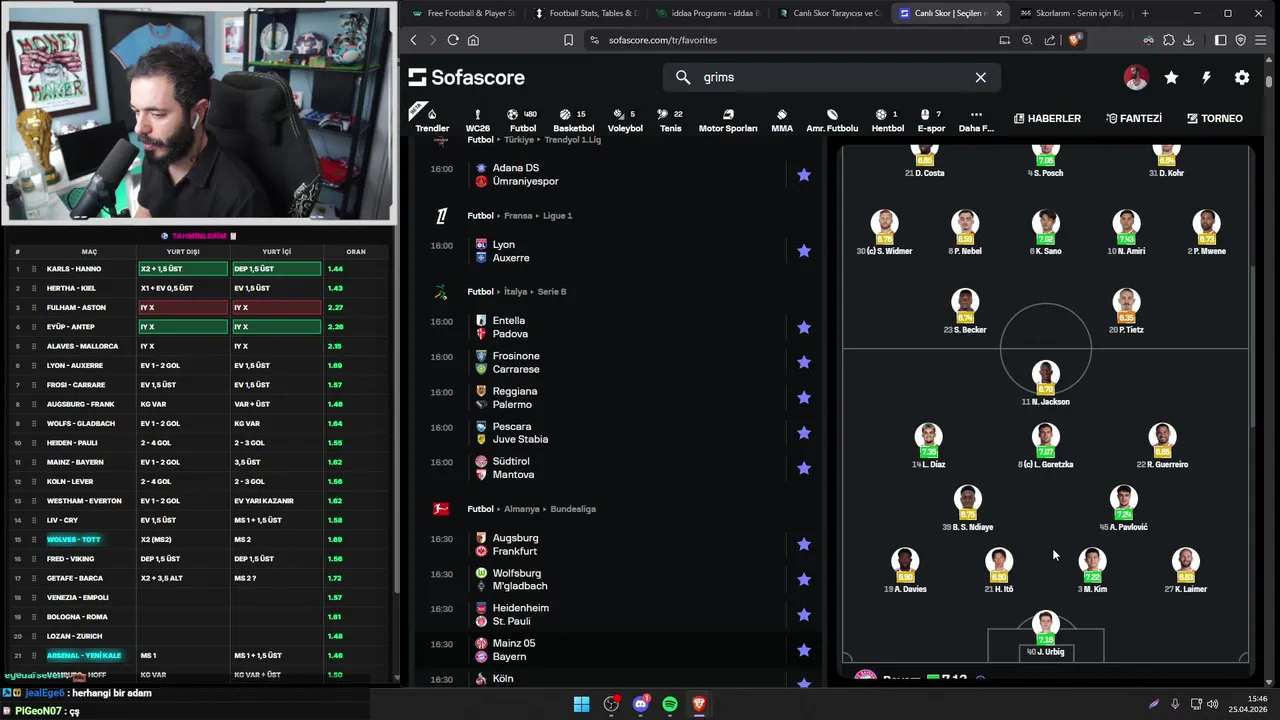Select the Hentbol sport category
The height and width of the screenshot is (720, 1280).
(x=887, y=120)
